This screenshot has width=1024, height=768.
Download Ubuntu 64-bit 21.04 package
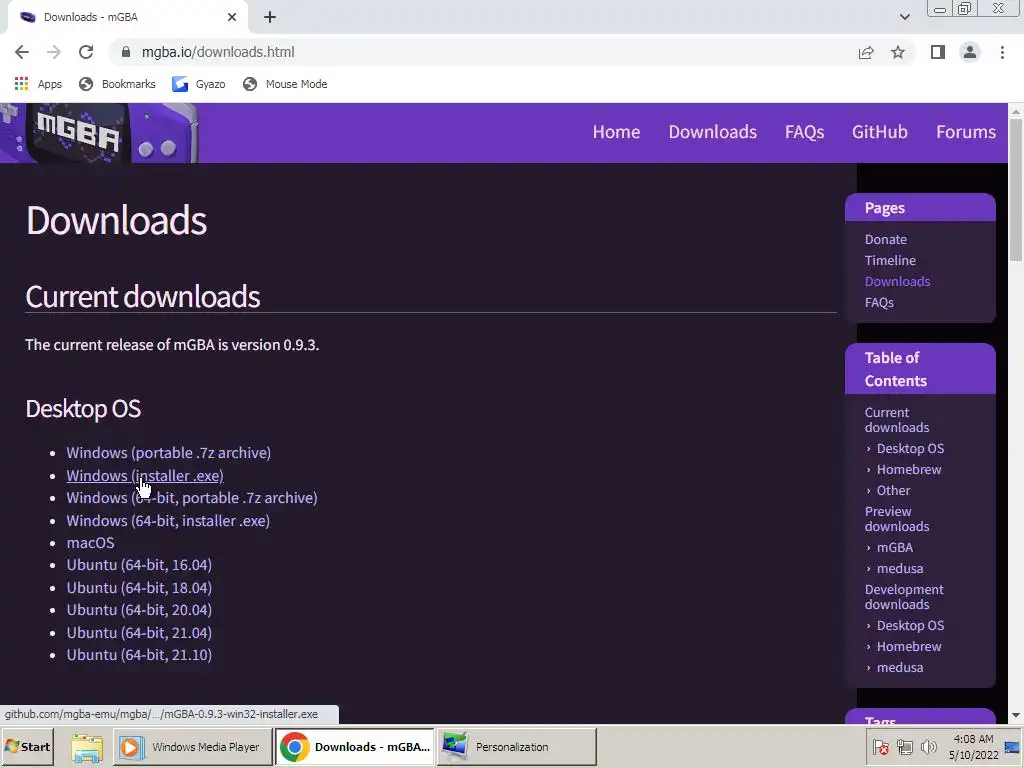click(139, 633)
